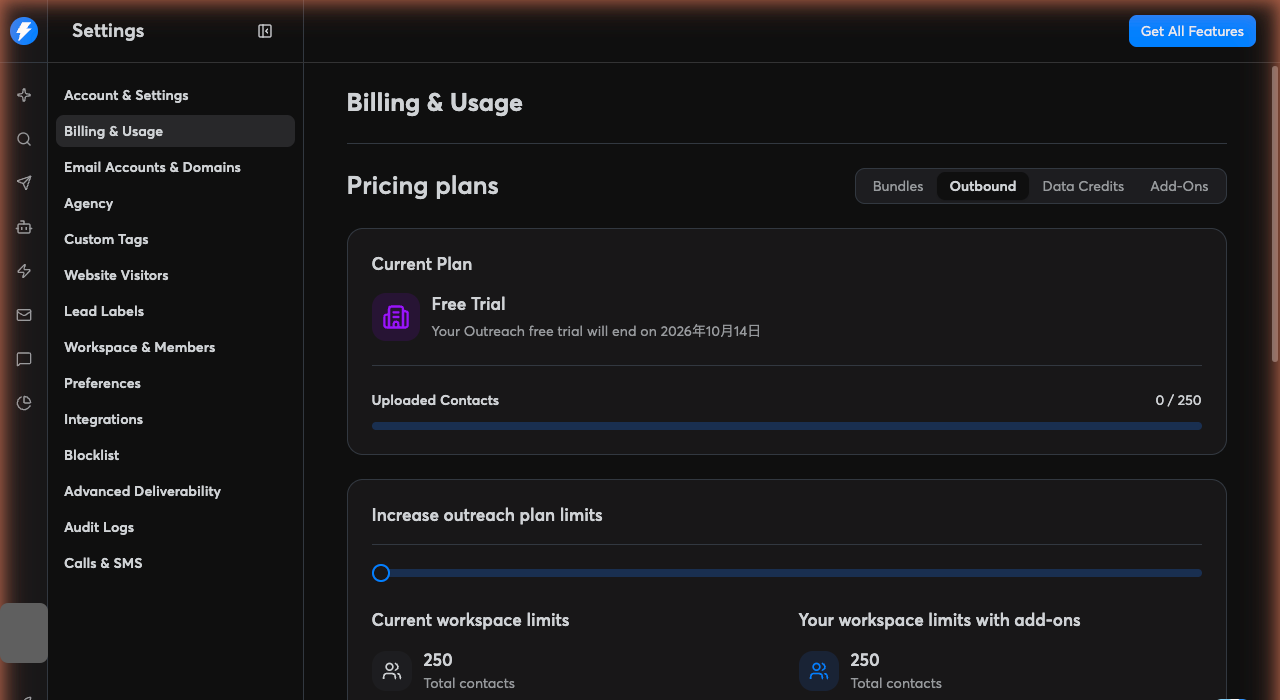1280x700 pixels.
Task: Click the Current Plan heading
Action: pos(422,264)
